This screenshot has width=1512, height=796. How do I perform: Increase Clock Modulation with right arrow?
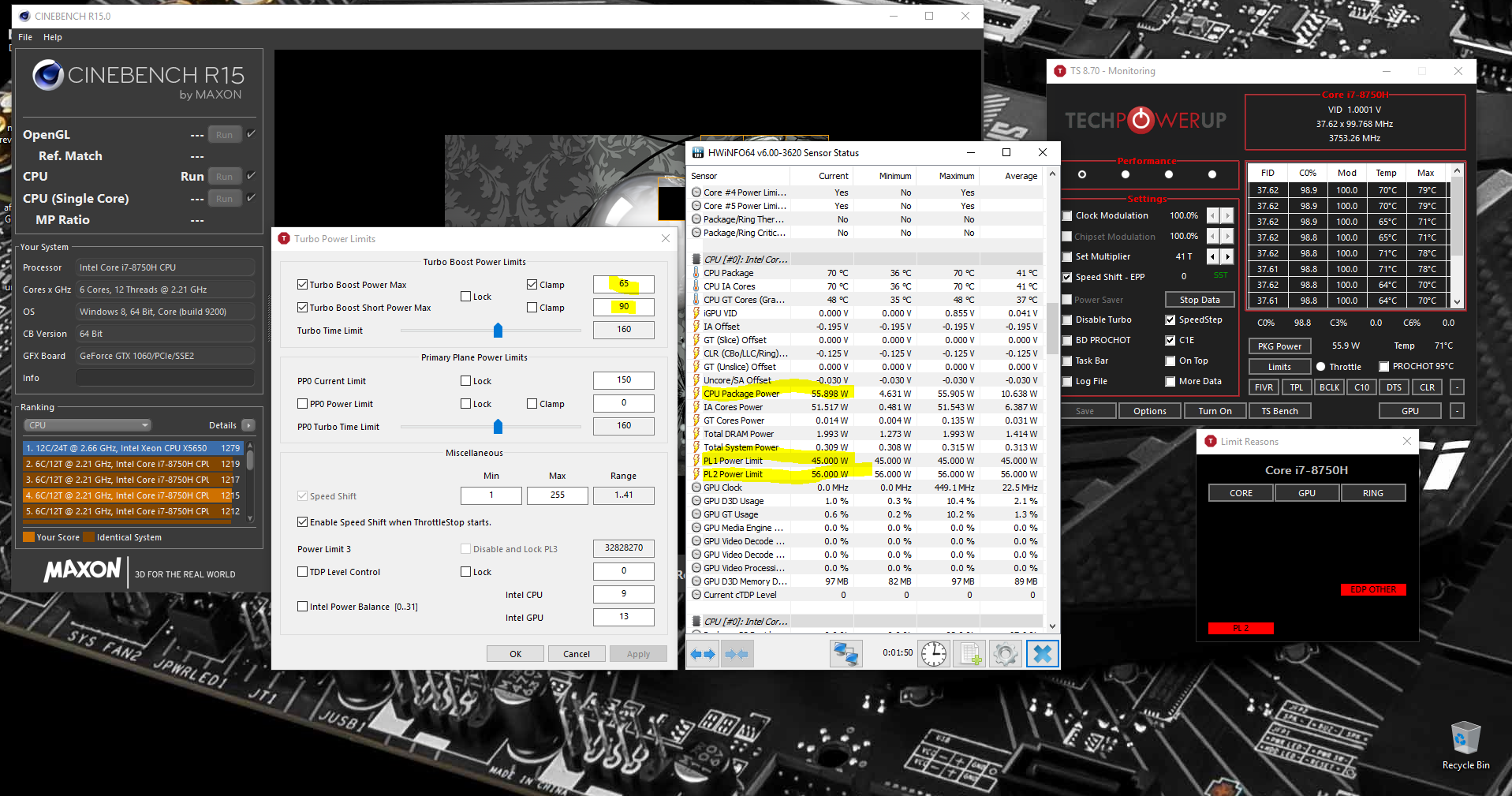pyautogui.click(x=1227, y=215)
